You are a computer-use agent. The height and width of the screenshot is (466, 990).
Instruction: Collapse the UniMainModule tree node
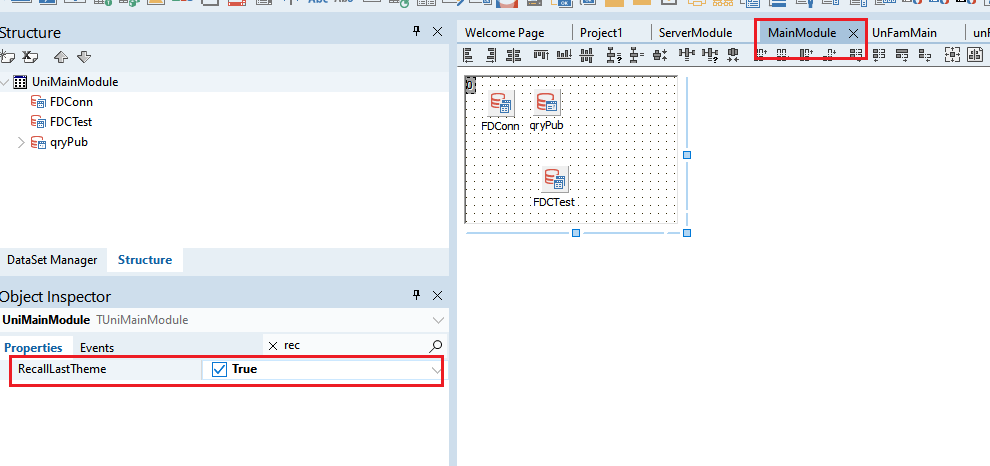tap(5, 82)
